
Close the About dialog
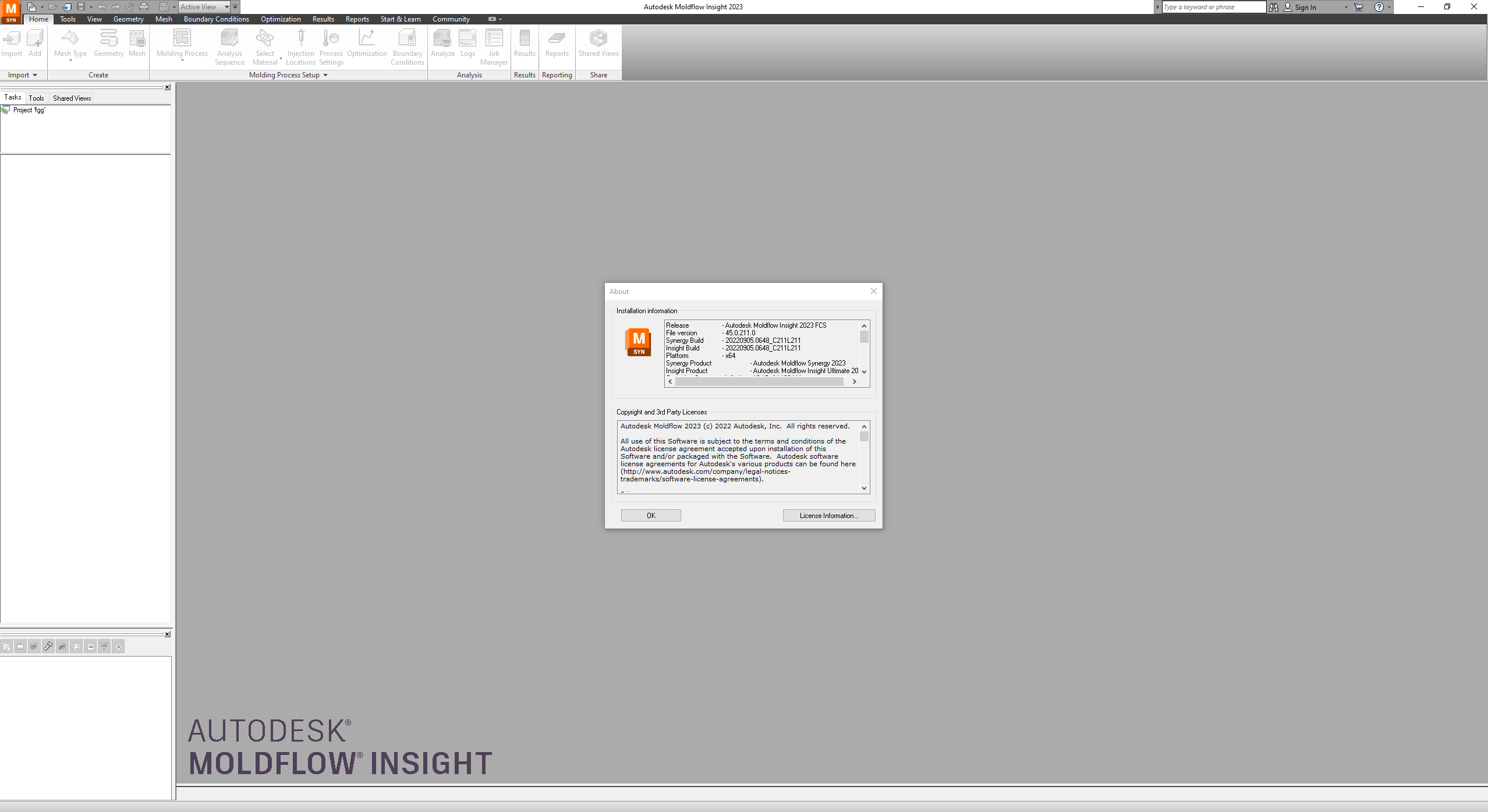874,292
